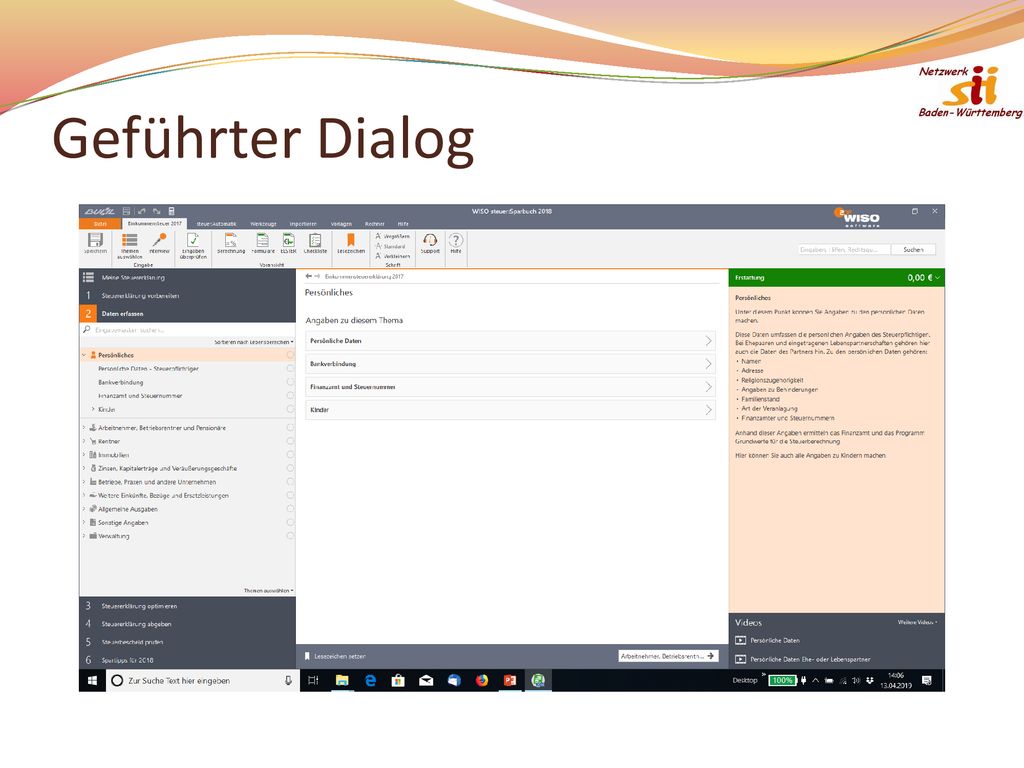Open the Weitere Videos dropdown
Screen dimensions: 1024x768
point(917,622)
